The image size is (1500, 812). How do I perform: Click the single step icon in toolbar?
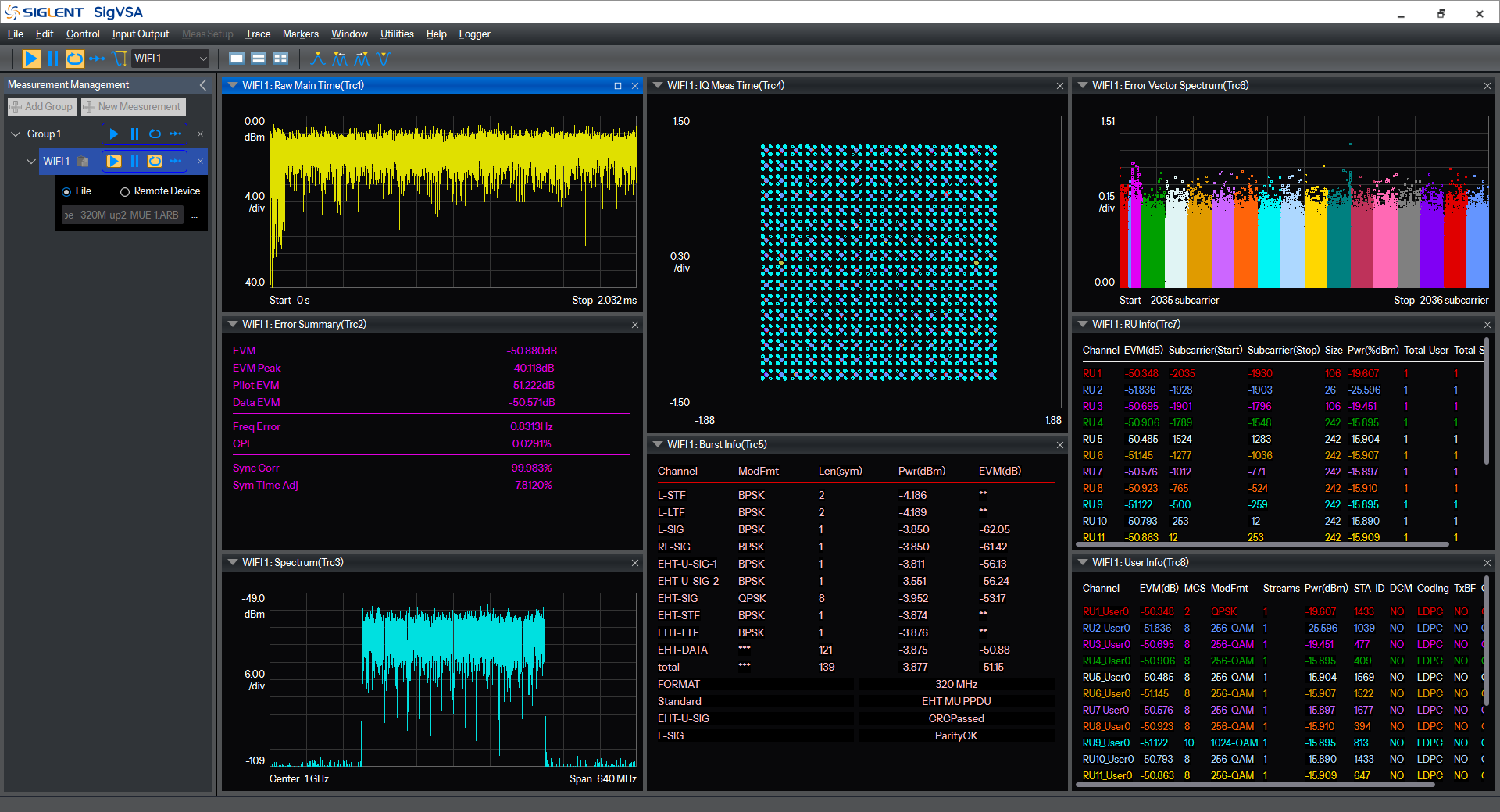97,59
